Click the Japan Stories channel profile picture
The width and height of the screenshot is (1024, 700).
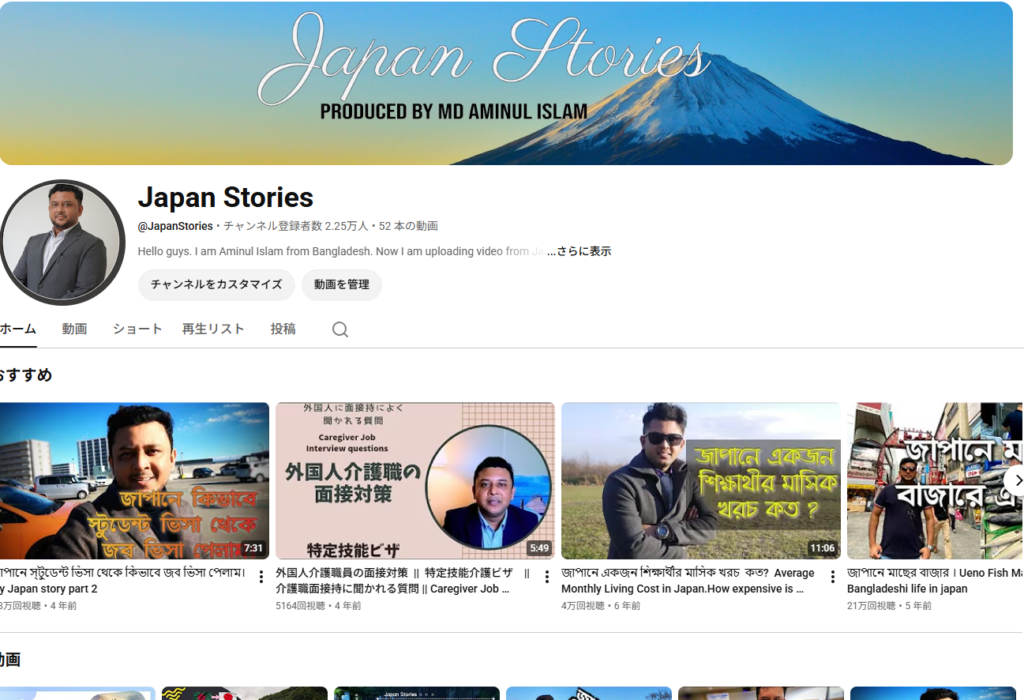click(63, 242)
